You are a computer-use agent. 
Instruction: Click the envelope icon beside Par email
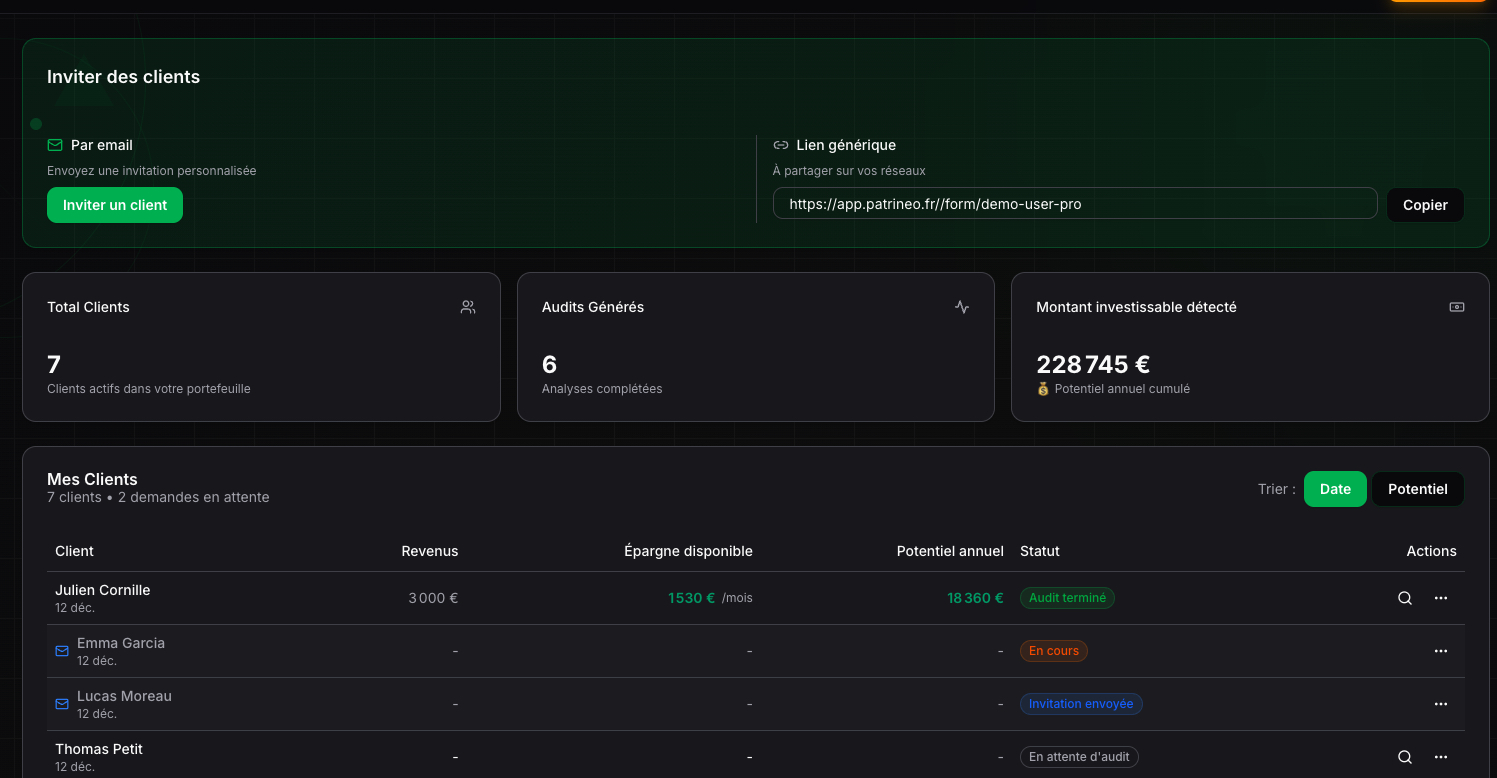coord(57,144)
